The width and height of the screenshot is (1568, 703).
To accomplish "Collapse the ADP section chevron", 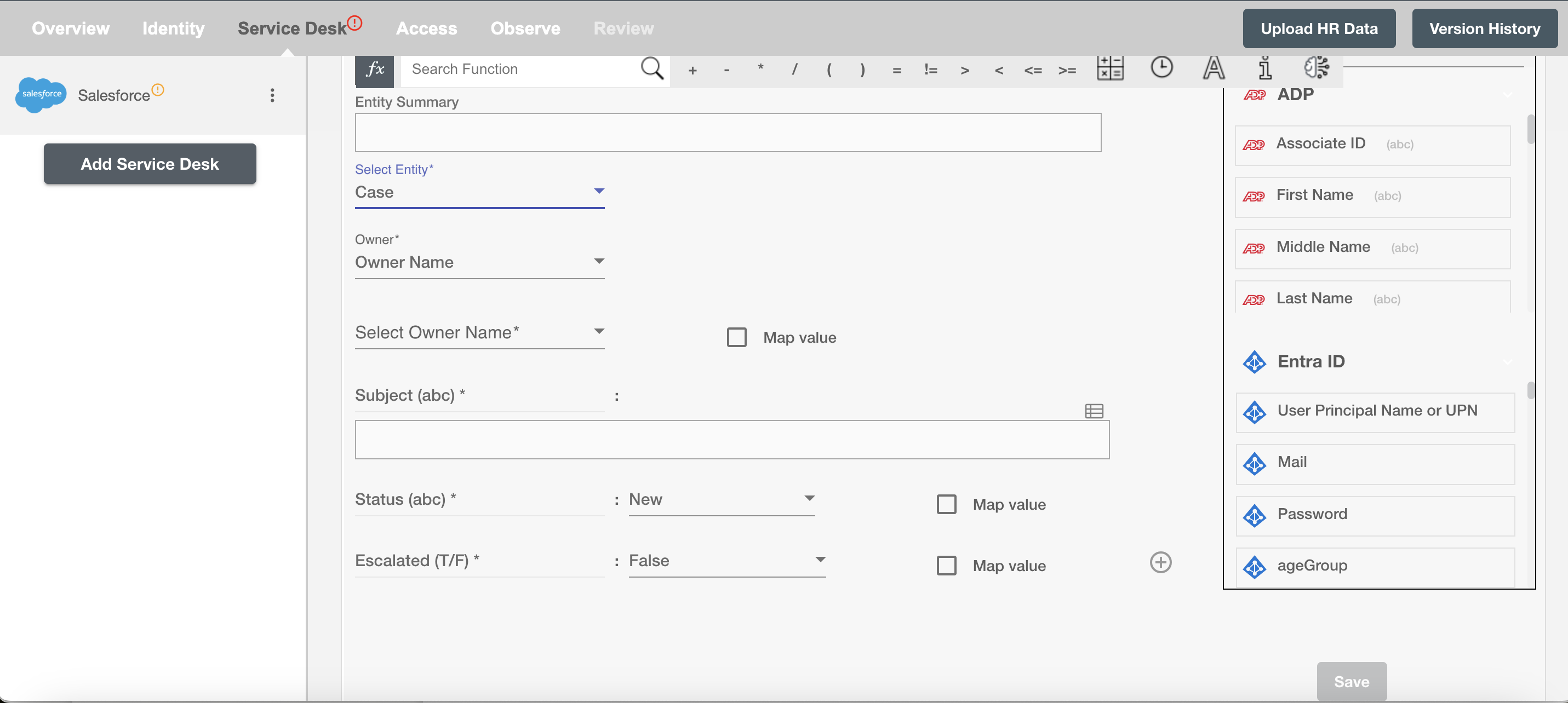I will tap(1507, 95).
